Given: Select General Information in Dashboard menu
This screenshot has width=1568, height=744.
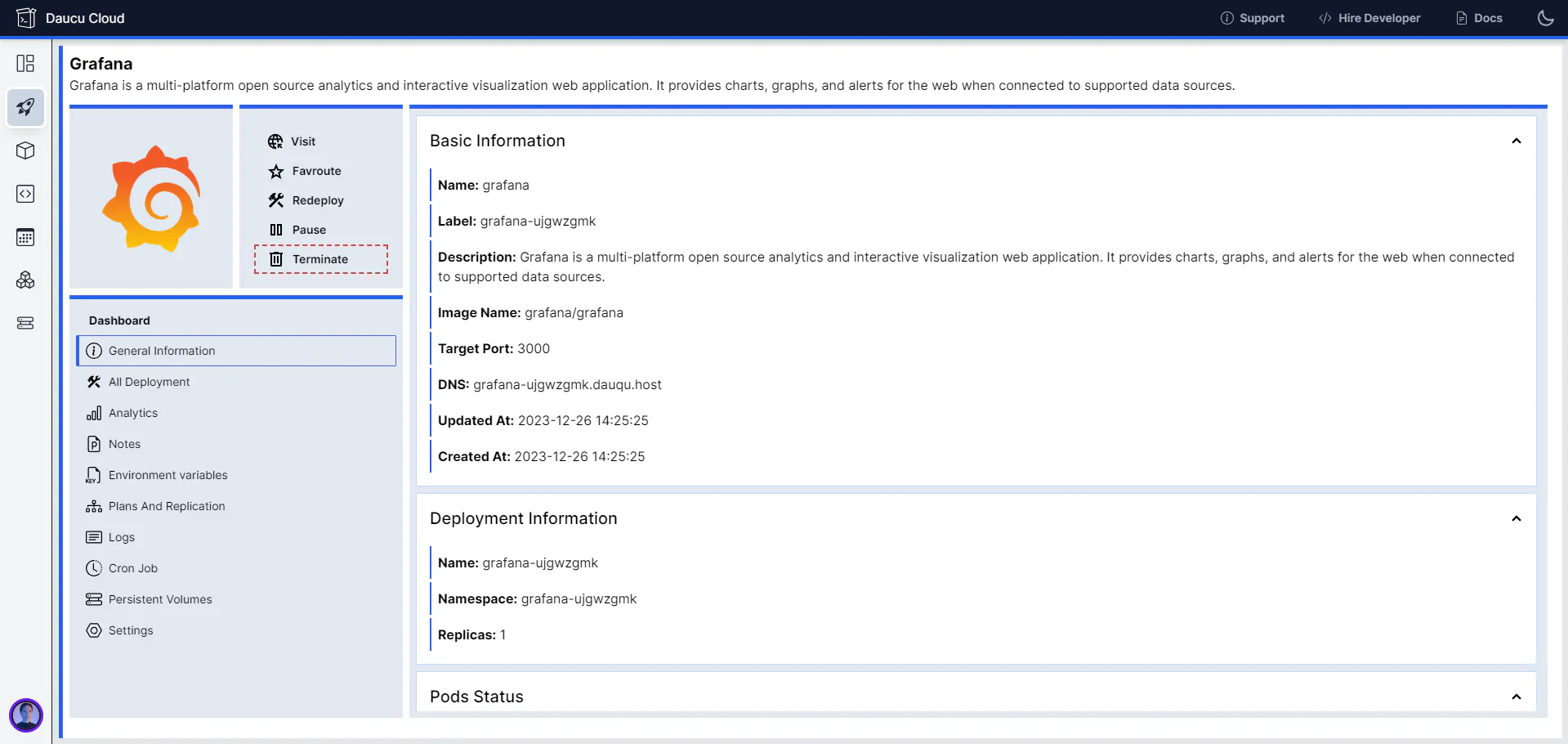Looking at the screenshot, I should click(236, 351).
